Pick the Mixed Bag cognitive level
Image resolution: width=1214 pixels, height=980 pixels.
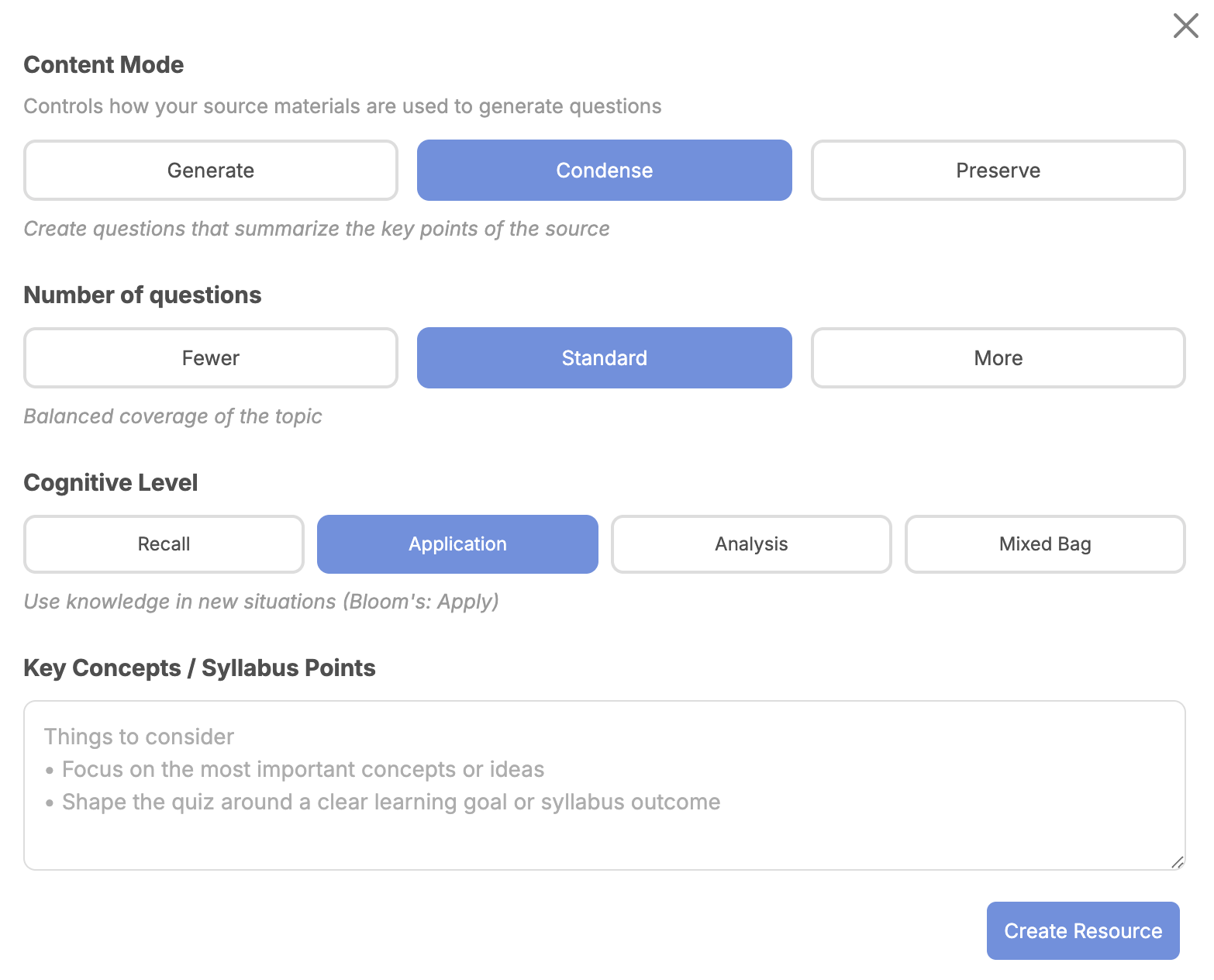pyautogui.click(x=1044, y=543)
